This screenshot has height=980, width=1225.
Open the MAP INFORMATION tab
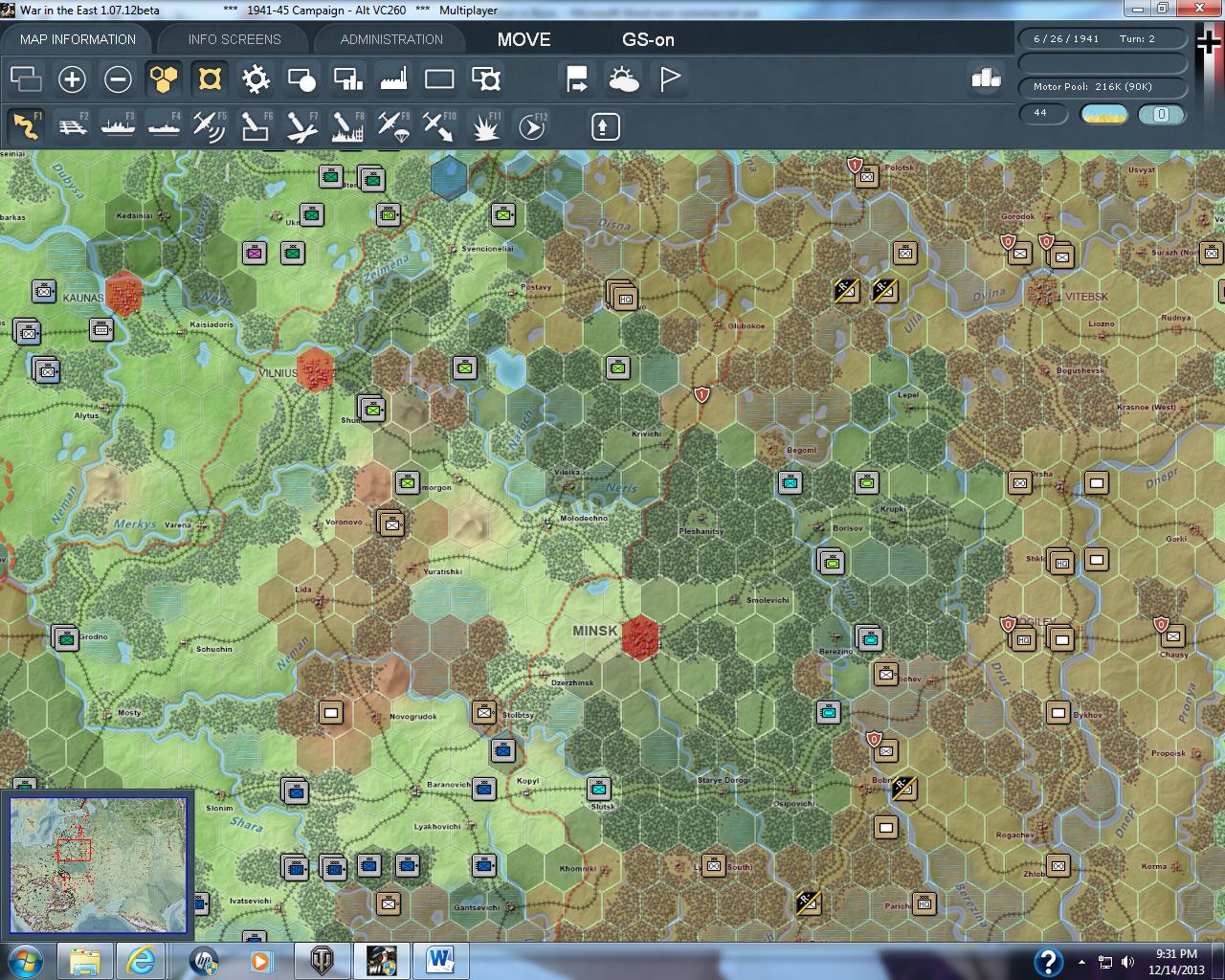tap(78, 39)
